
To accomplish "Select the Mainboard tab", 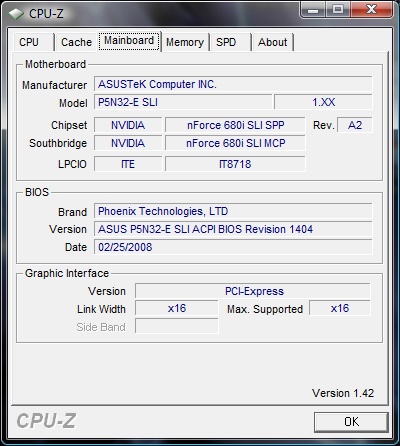I will click(x=129, y=41).
